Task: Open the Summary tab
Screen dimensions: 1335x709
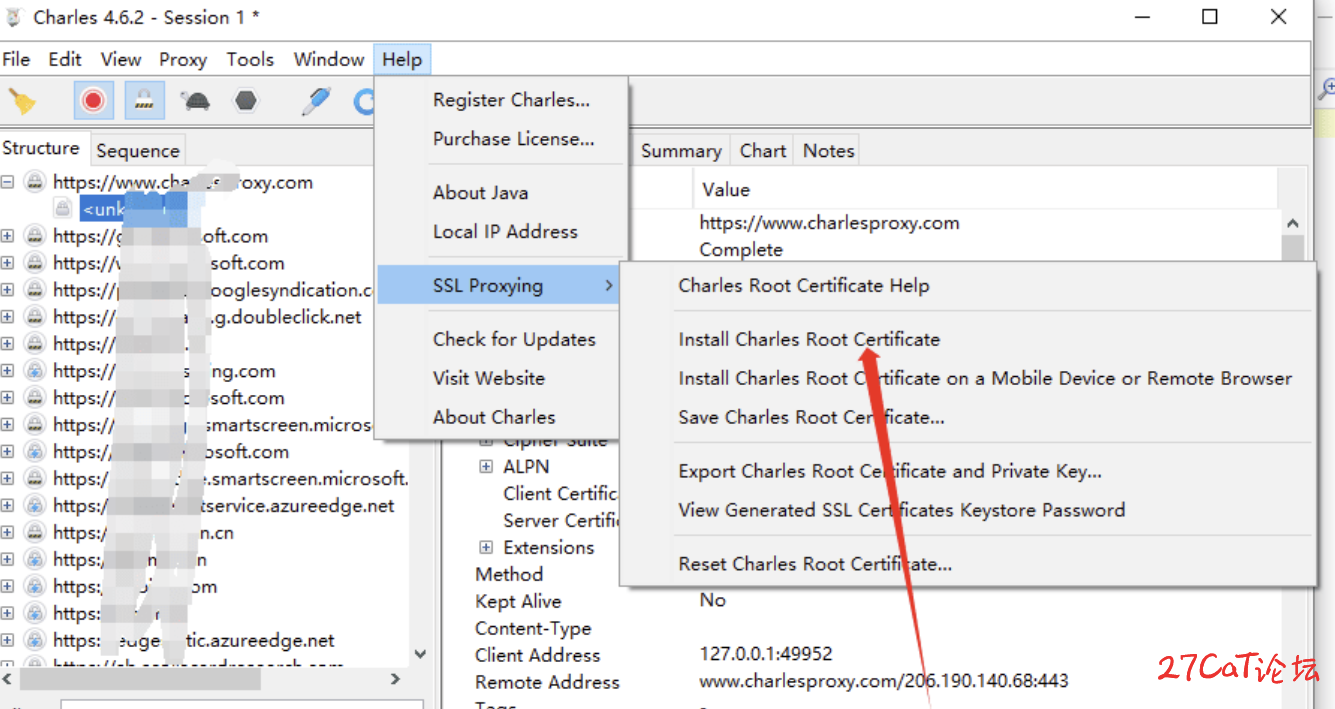Action: tap(681, 151)
